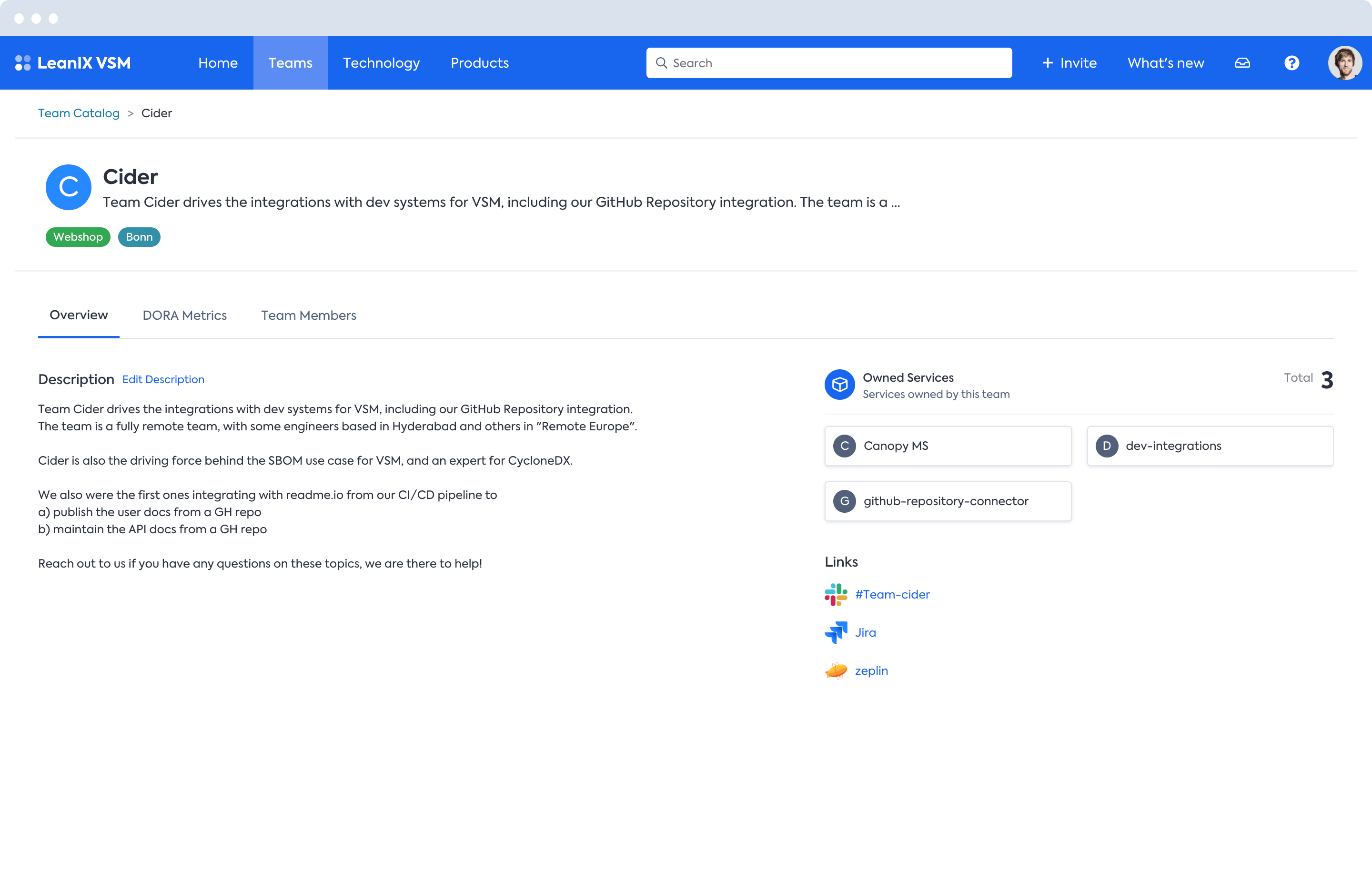The image size is (1372, 894).
Task: Click the LeanIX VSM logo
Action: pyautogui.click(x=73, y=63)
